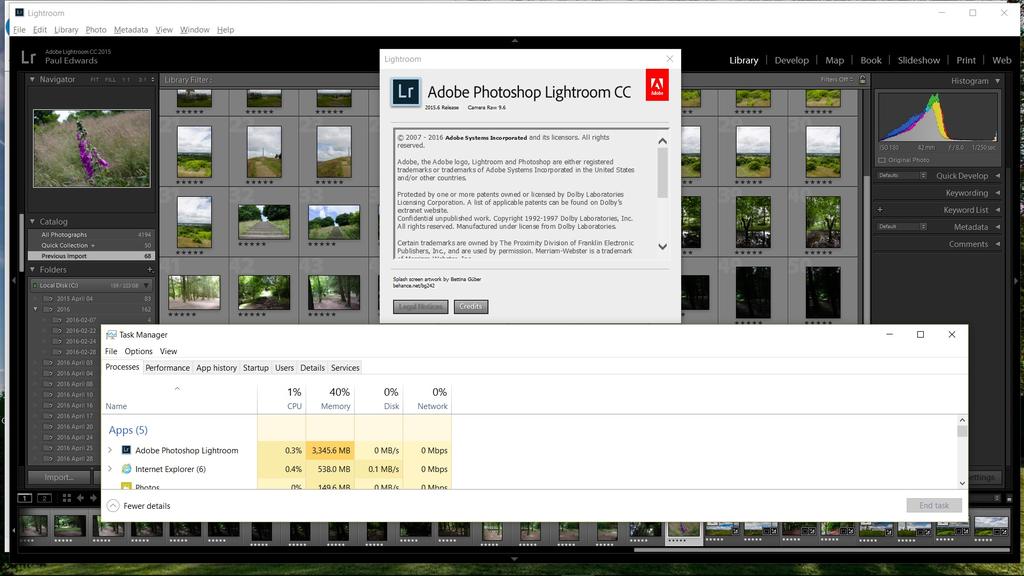Click the Lr logo in the About dialog
Screen dimensions: 1024x576
pos(405,91)
